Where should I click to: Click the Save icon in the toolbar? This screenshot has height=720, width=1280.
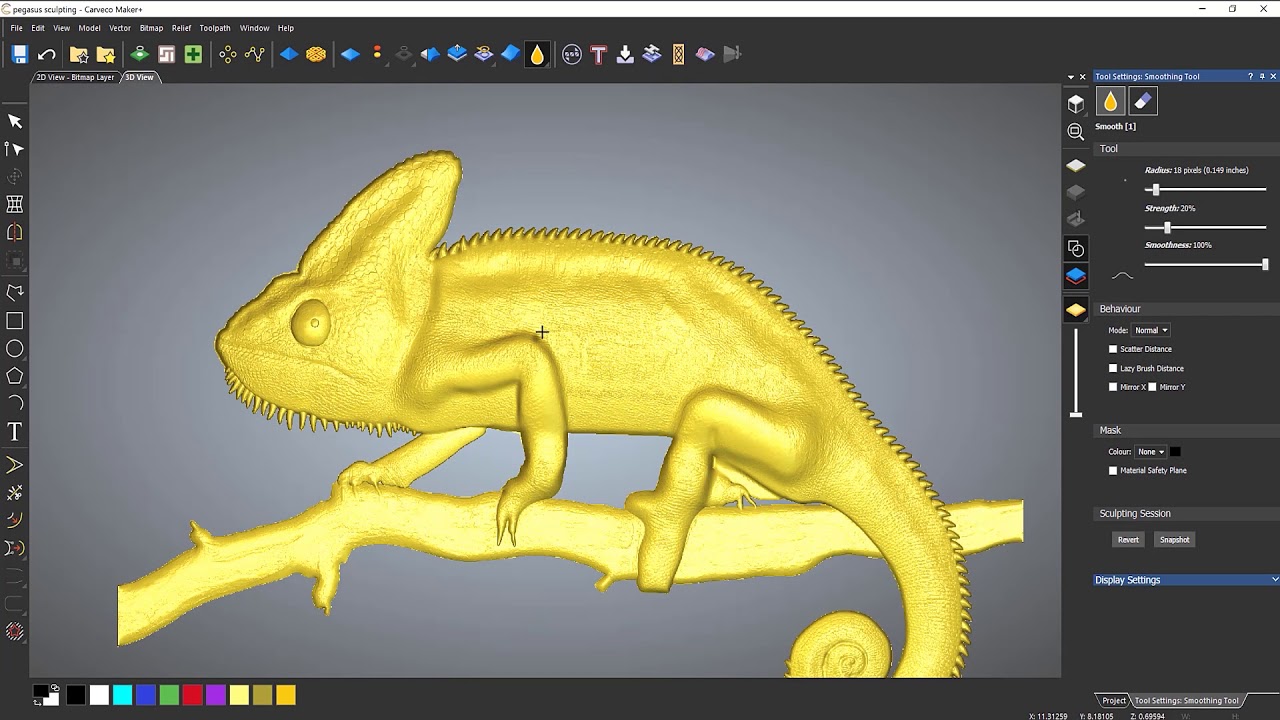click(x=19, y=54)
